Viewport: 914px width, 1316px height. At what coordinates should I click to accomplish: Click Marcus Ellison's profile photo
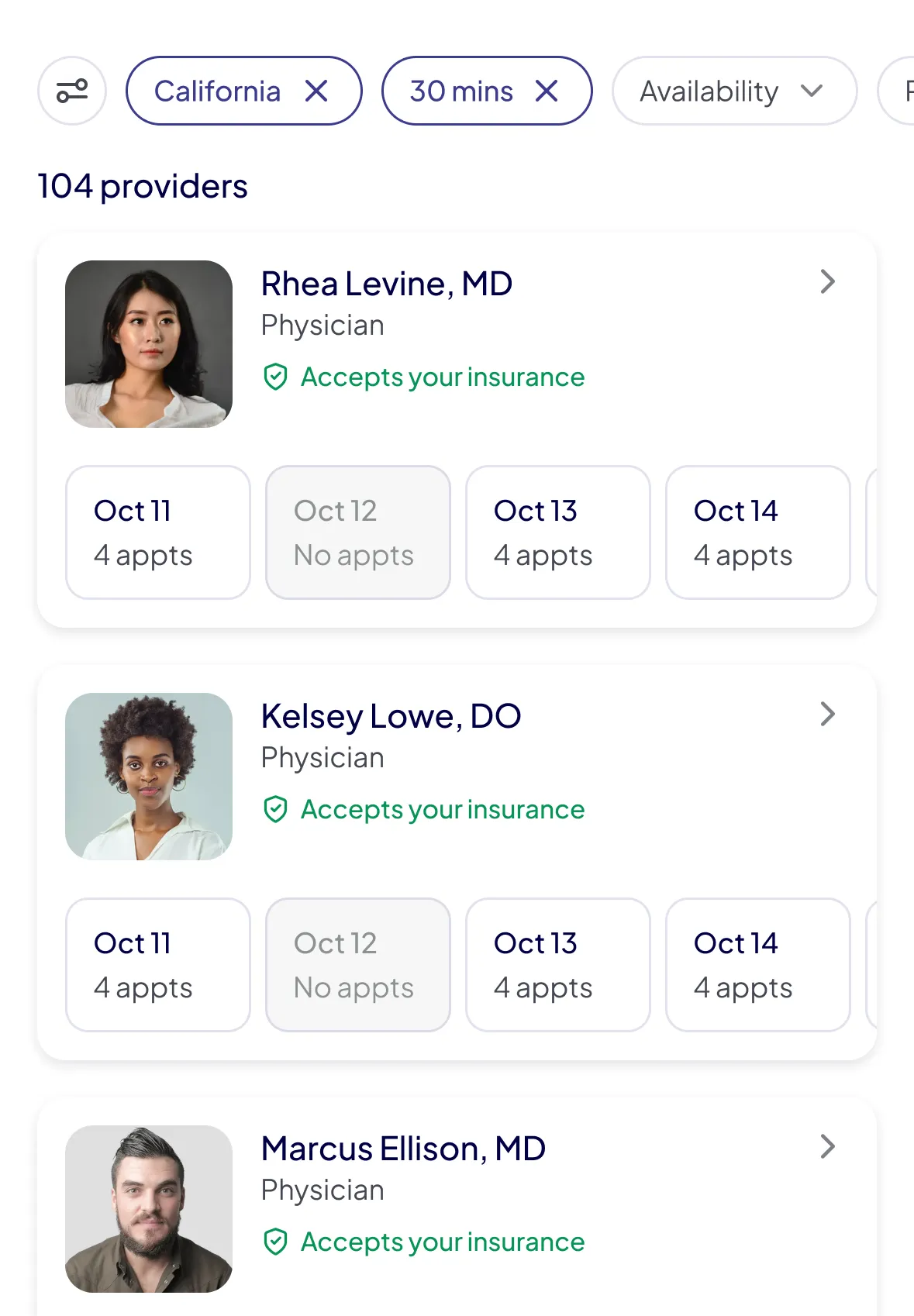[x=149, y=1209]
